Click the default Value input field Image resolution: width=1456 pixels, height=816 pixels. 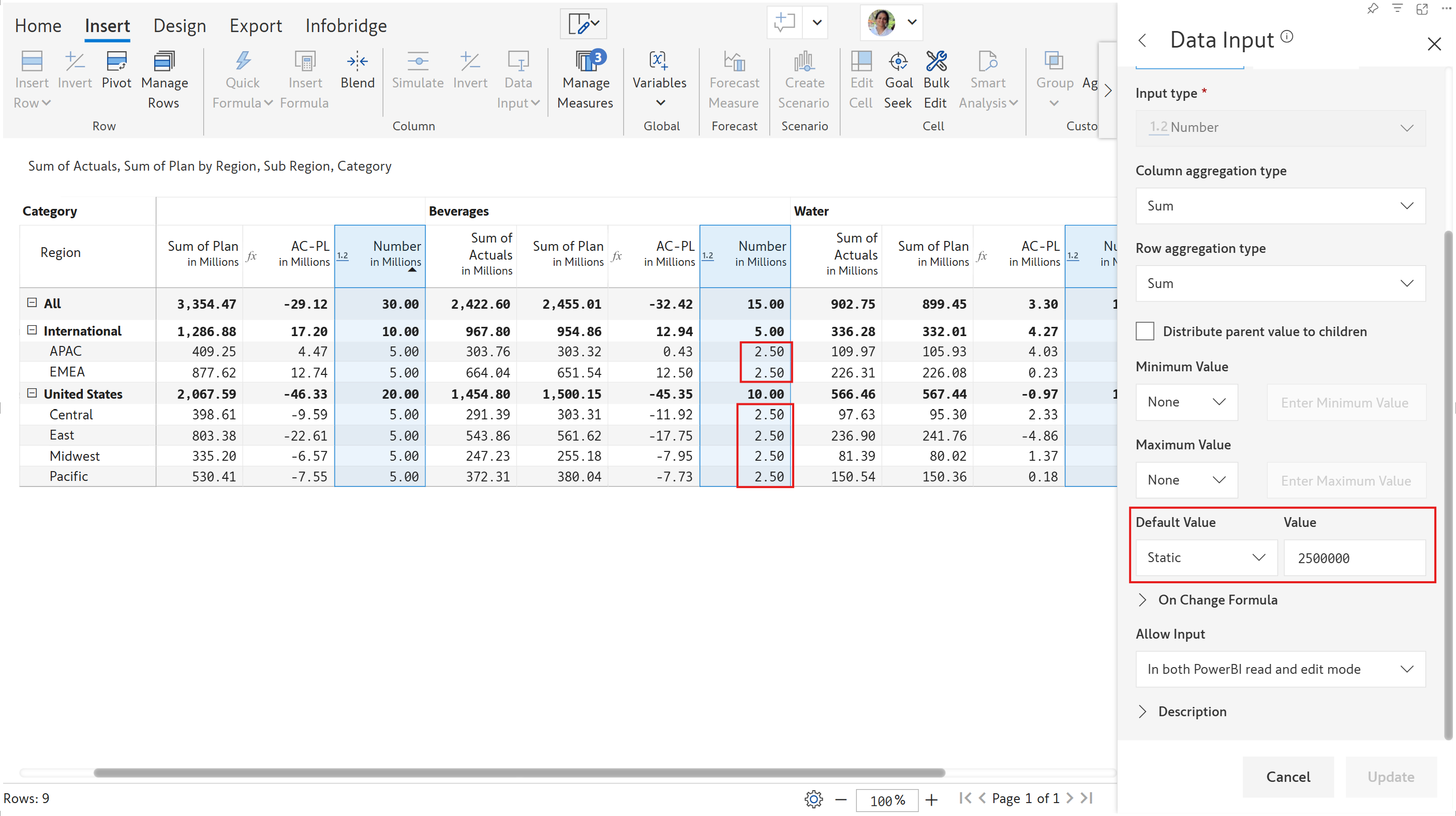pyautogui.click(x=1354, y=558)
